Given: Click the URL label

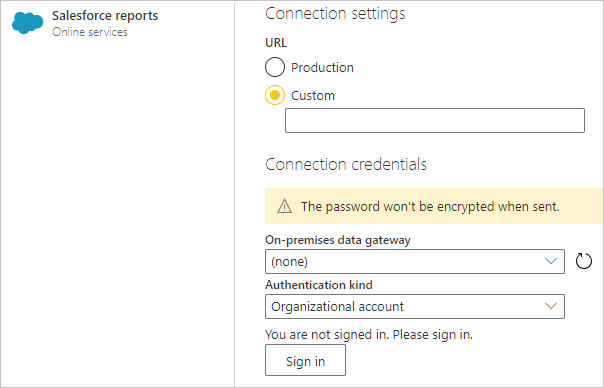Looking at the screenshot, I should click(x=276, y=43).
